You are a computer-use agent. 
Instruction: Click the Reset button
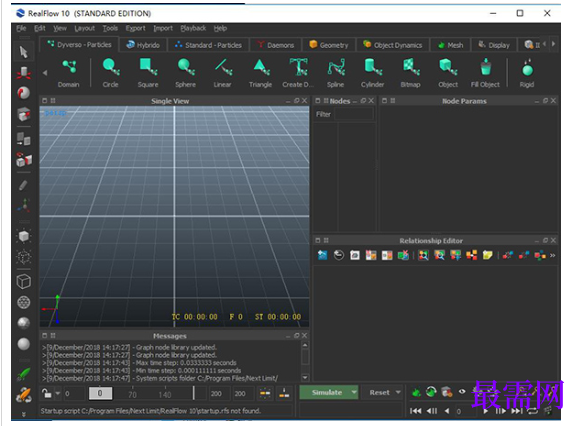379,392
